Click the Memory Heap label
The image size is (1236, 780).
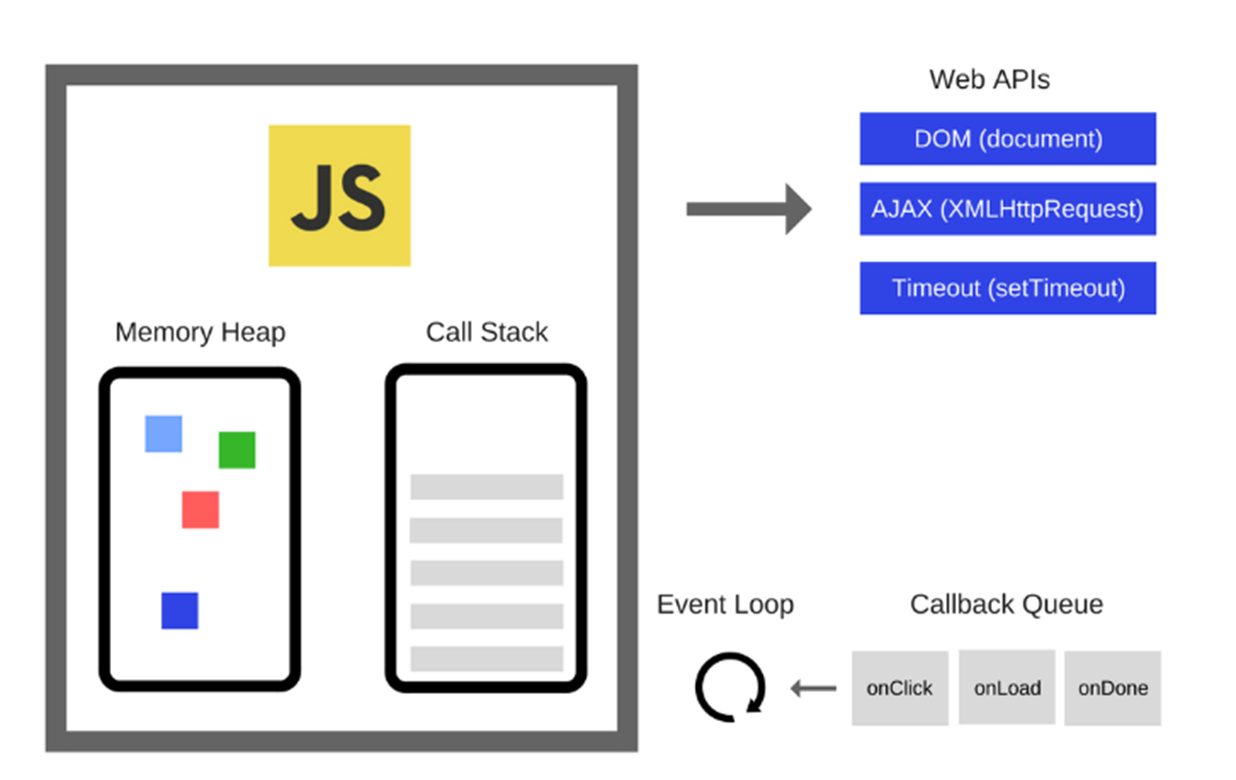pyautogui.click(x=200, y=332)
